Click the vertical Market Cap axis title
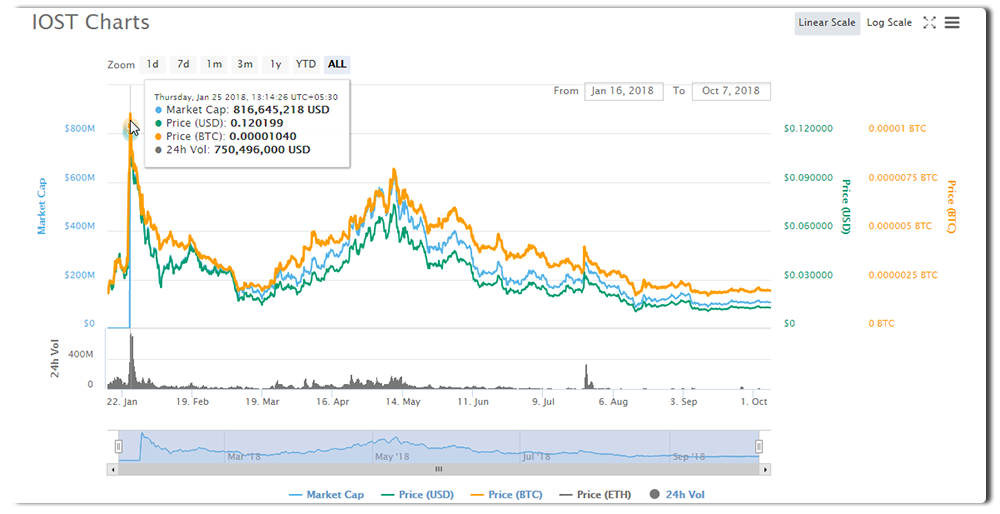Viewport: 1000px width, 514px height. [41, 207]
